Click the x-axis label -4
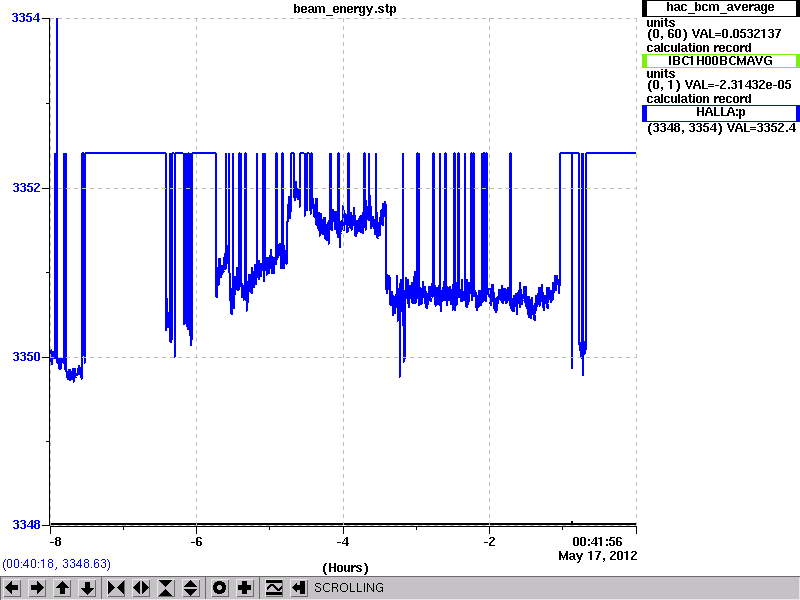Image resolution: width=800 pixels, height=600 pixels. point(343,542)
